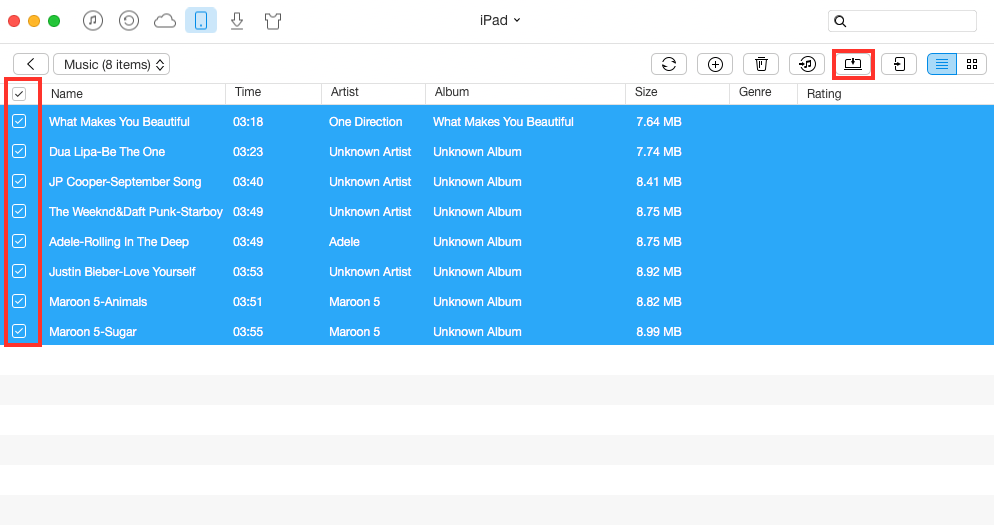Image resolution: width=994 pixels, height=526 pixels.
Task: Sort by the Album column header
Action: [x=451, y=92]
